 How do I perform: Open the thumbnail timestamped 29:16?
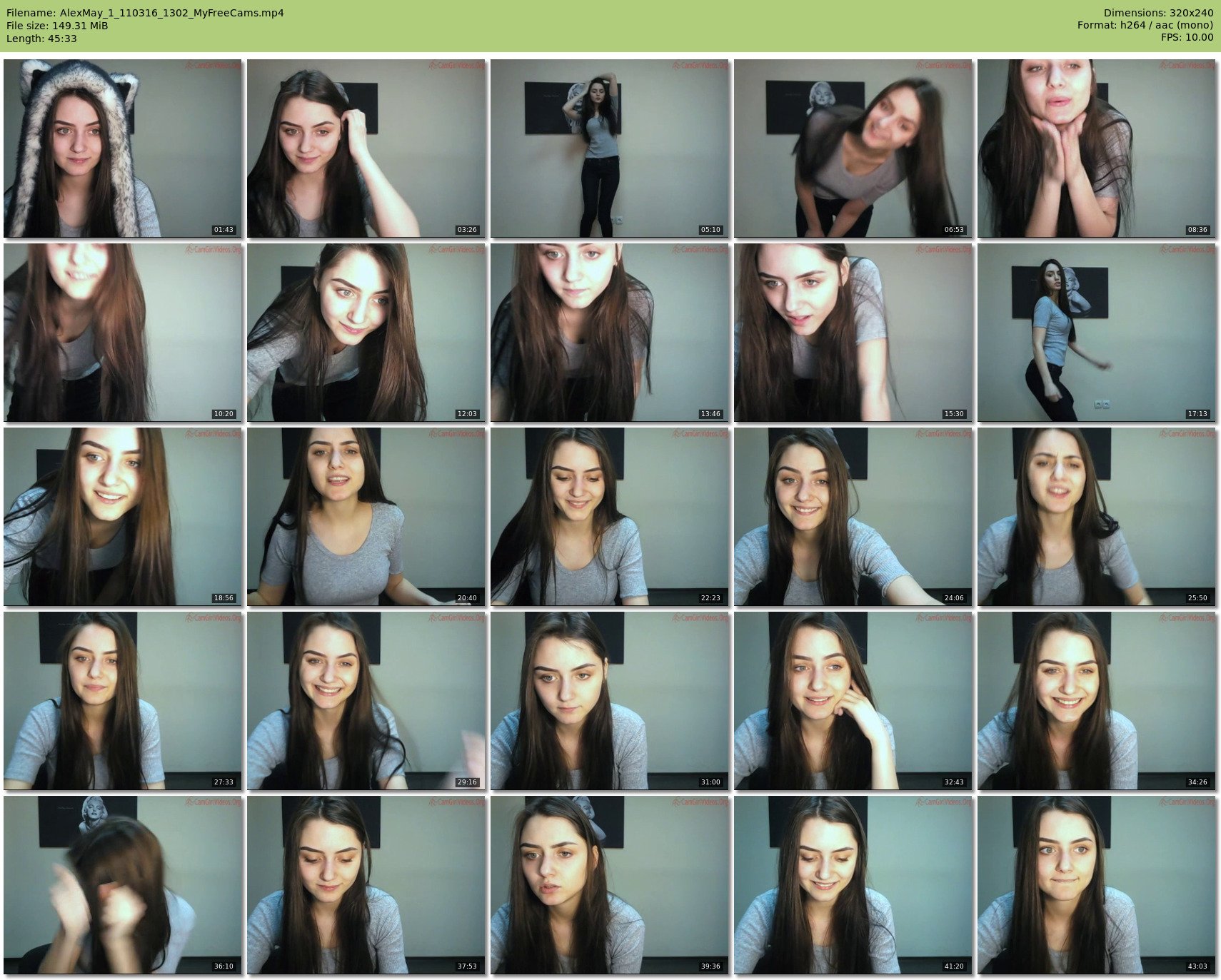coord(366,700)
